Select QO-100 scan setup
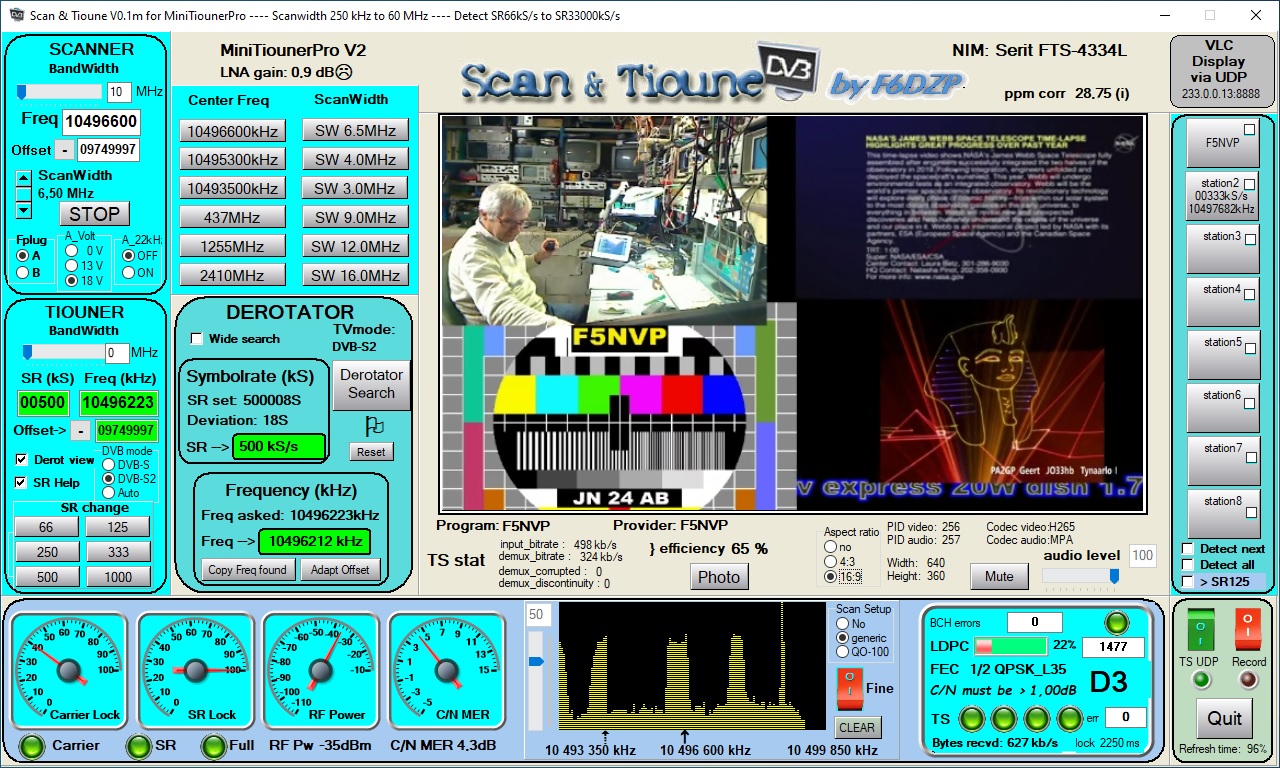The width and height of the screenshot is (1280, 768). click(843, 652)
